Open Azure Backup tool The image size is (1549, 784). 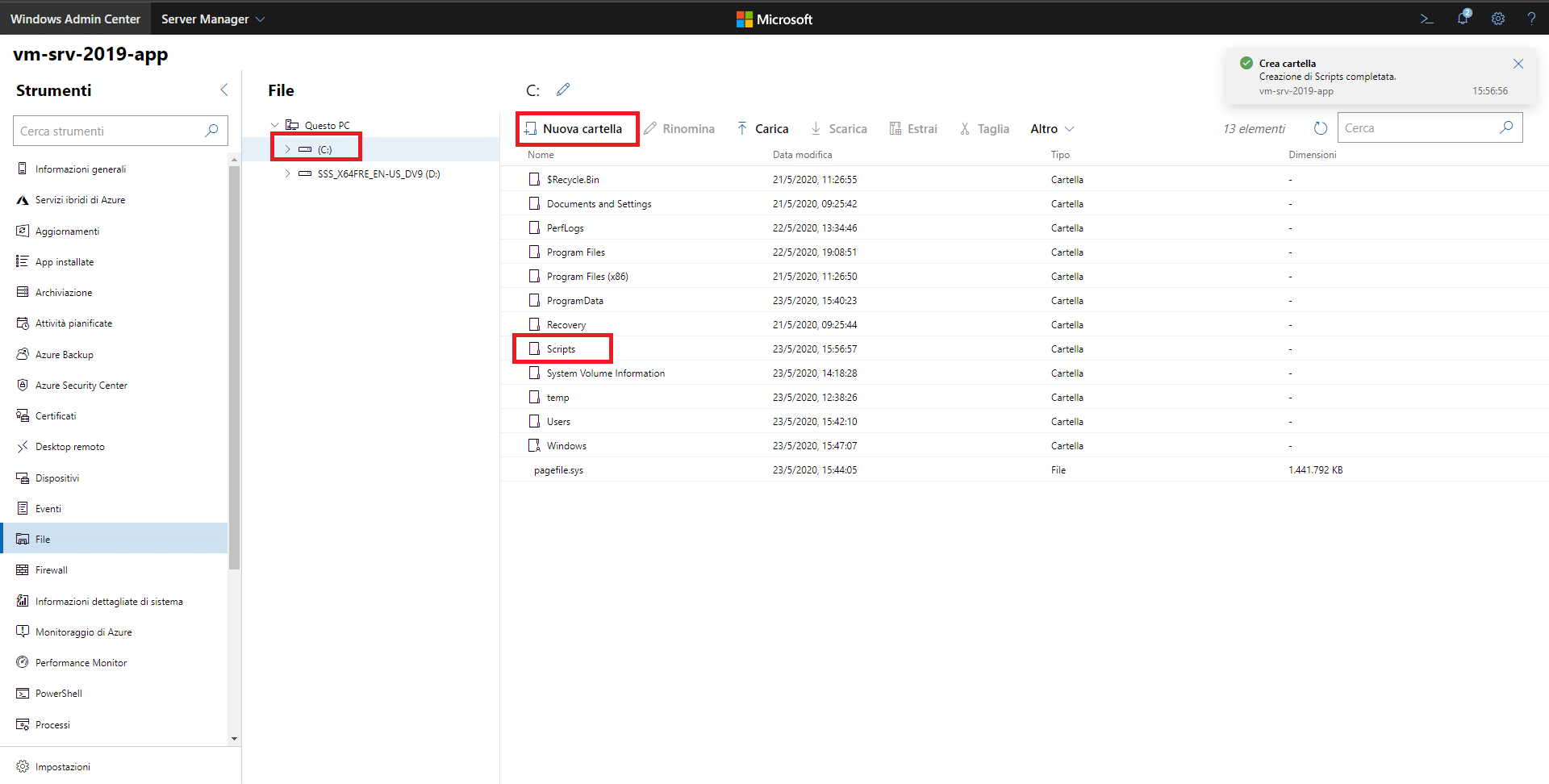tap(114, 355)
